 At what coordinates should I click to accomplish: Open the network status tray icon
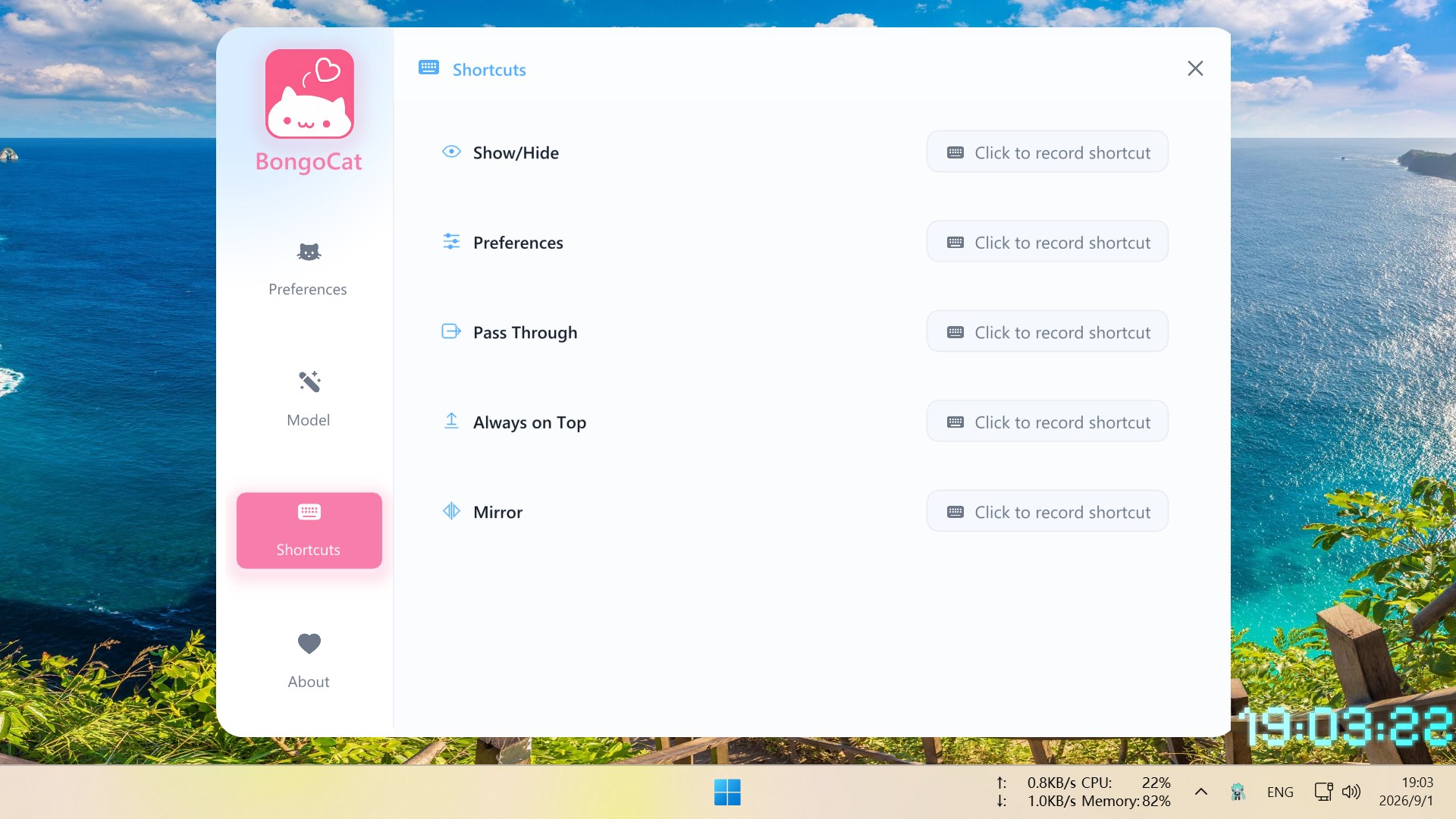coord(1323,792)
